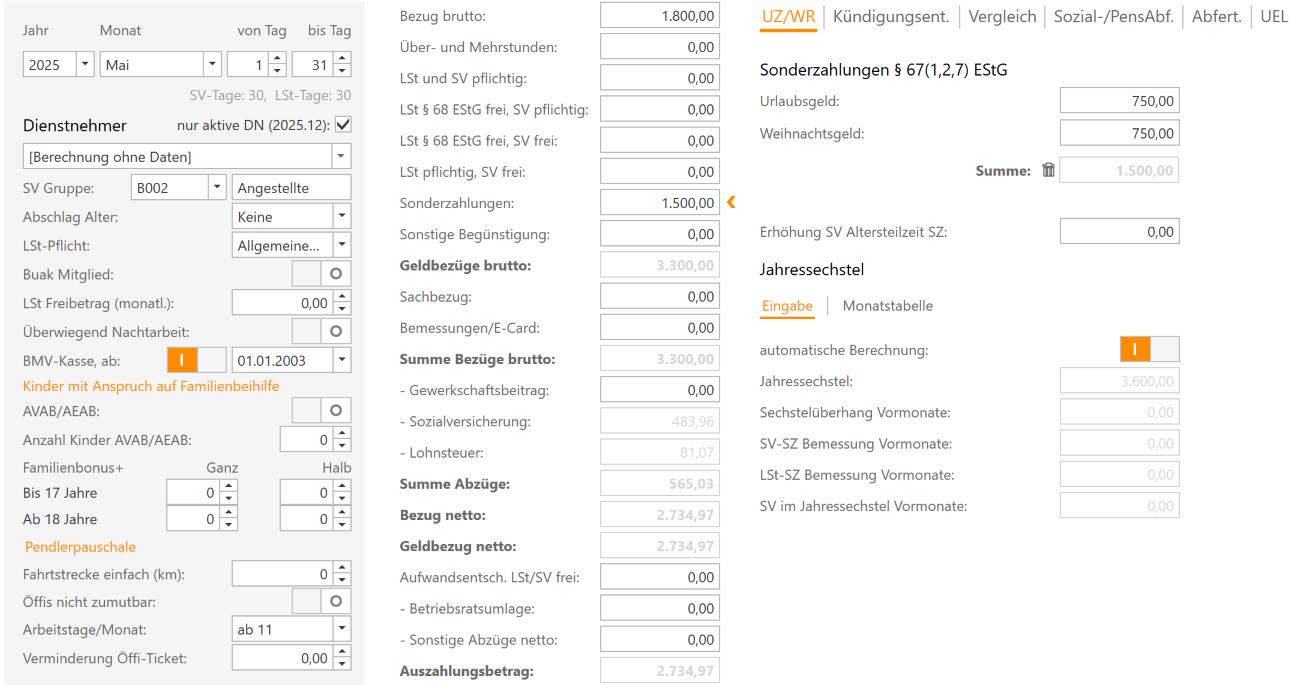Uncheck the nur aktive DN checkbox
Screen dimensions: 1291x685
click(342, 126)
